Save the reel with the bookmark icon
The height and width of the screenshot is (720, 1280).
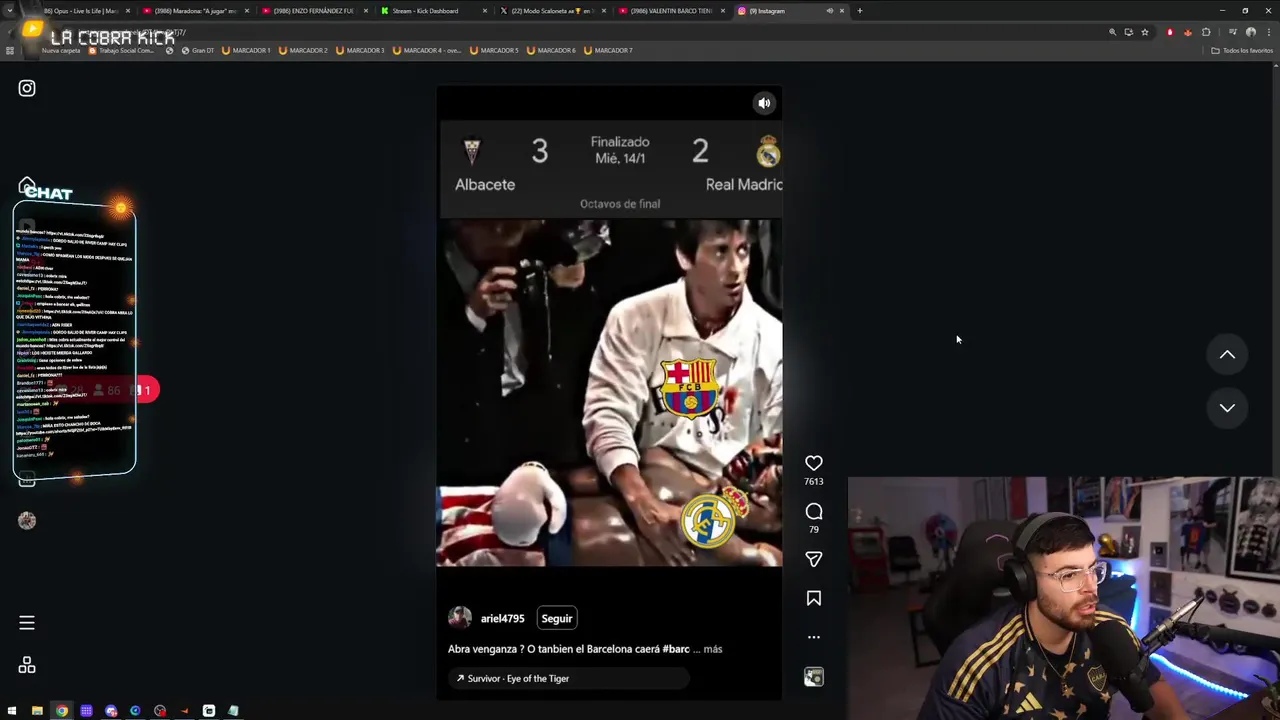[814, 598]
